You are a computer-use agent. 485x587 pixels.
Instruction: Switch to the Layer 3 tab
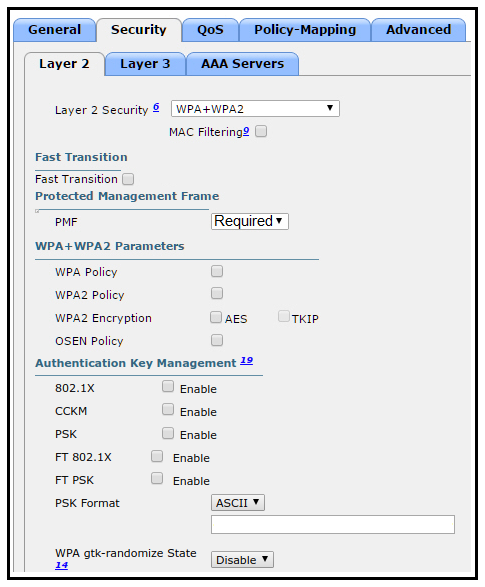[145, 64]
